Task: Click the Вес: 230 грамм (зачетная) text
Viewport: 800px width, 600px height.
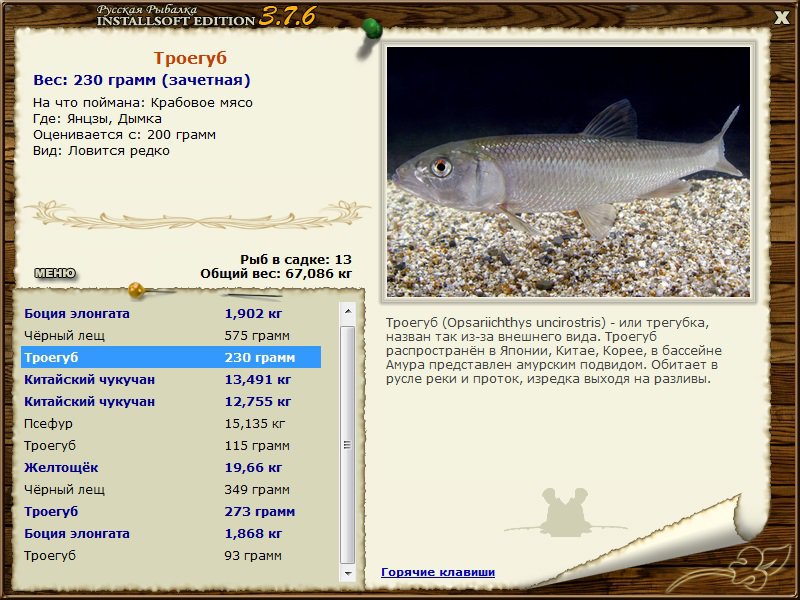Action: [142, 80]
